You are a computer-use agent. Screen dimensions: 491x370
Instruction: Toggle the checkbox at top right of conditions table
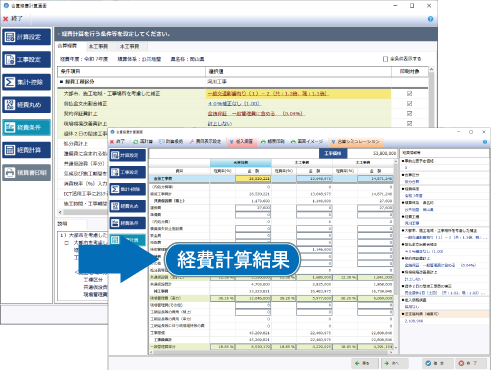click(385, 59)
